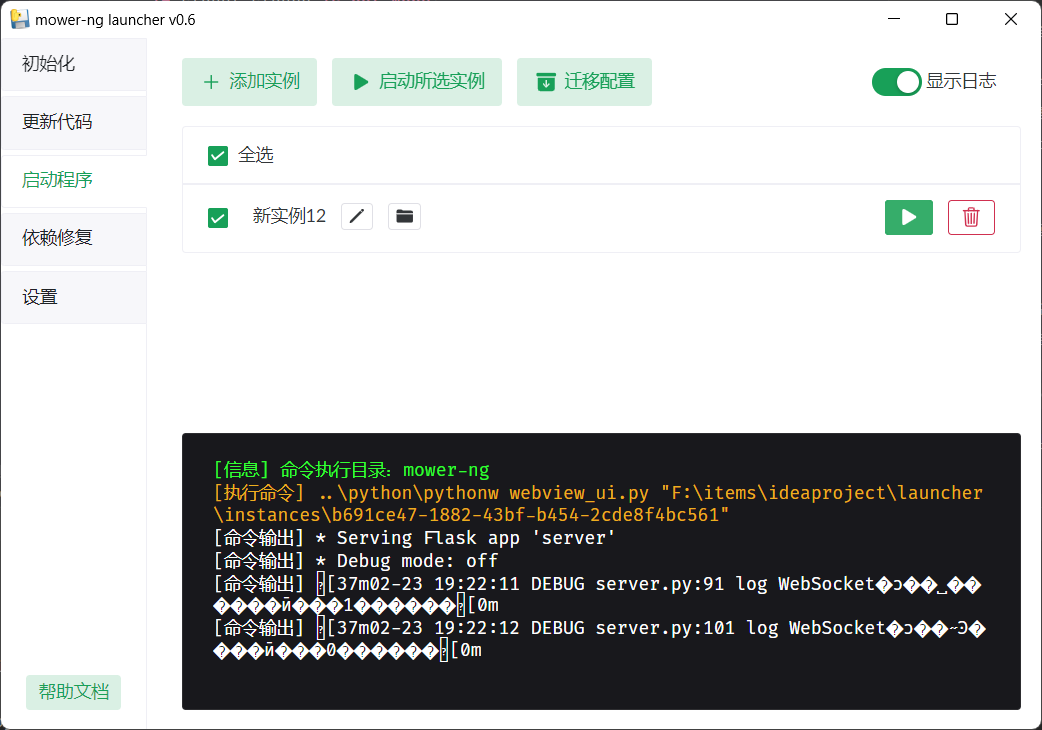Click the 迁移配置 button

pyautogui.click(x=584, y=82)
